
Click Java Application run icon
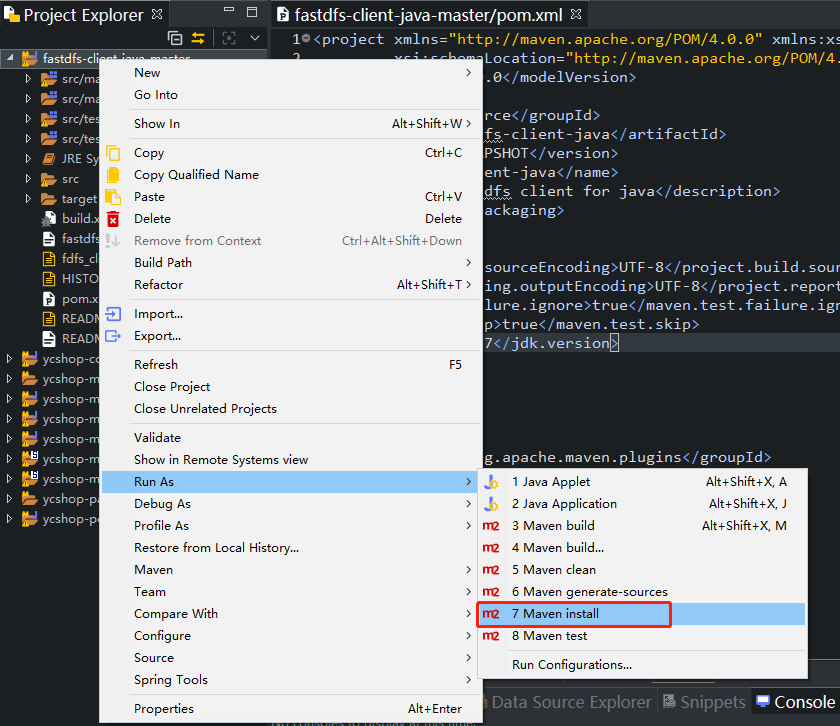(x=491, y=504)
